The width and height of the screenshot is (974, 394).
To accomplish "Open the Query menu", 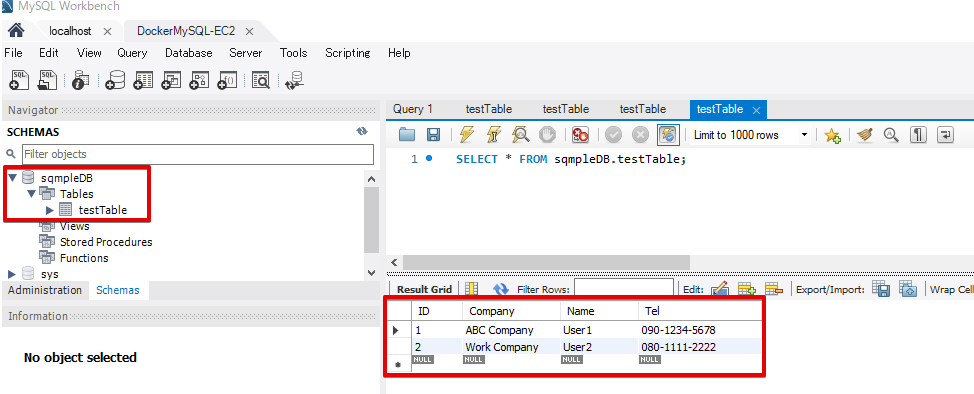I will [x=132, y=53].
